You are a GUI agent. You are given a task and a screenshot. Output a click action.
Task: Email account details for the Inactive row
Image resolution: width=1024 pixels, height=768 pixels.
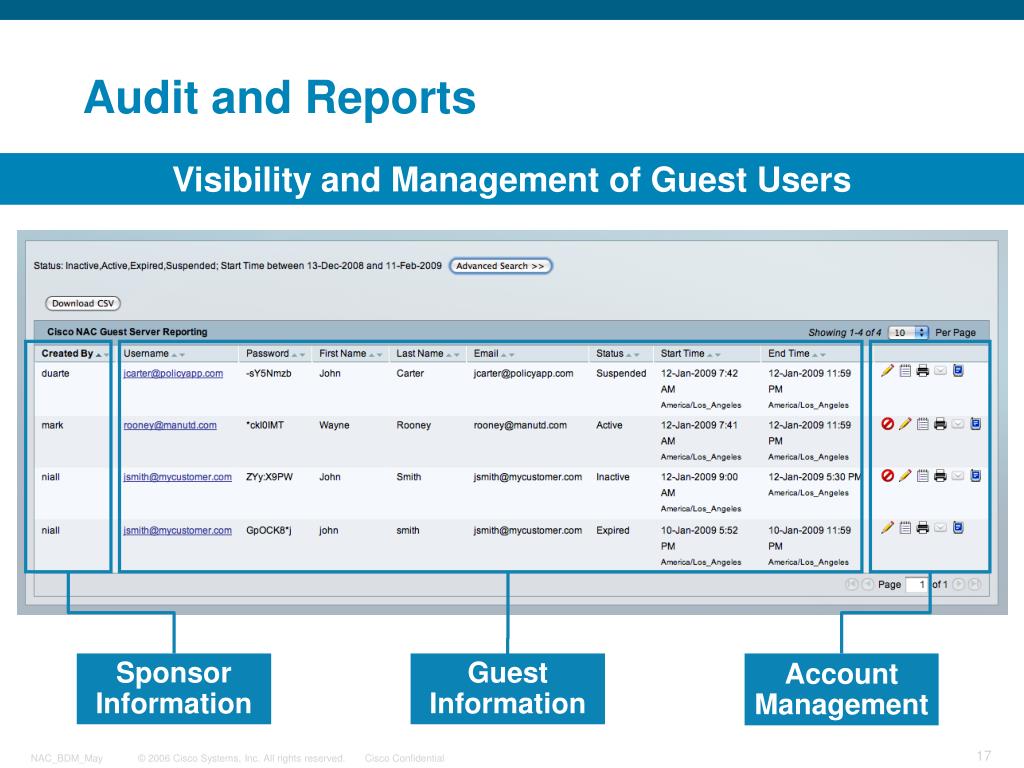[x=958, y=475]
